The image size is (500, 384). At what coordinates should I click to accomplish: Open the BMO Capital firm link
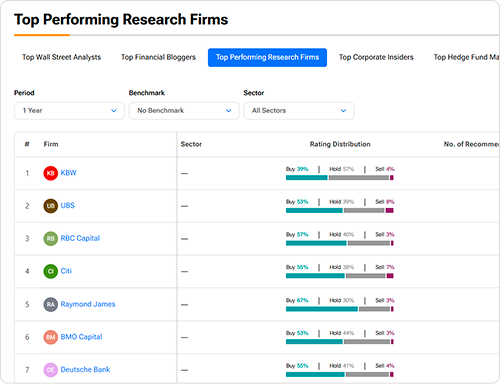point(81,337)
